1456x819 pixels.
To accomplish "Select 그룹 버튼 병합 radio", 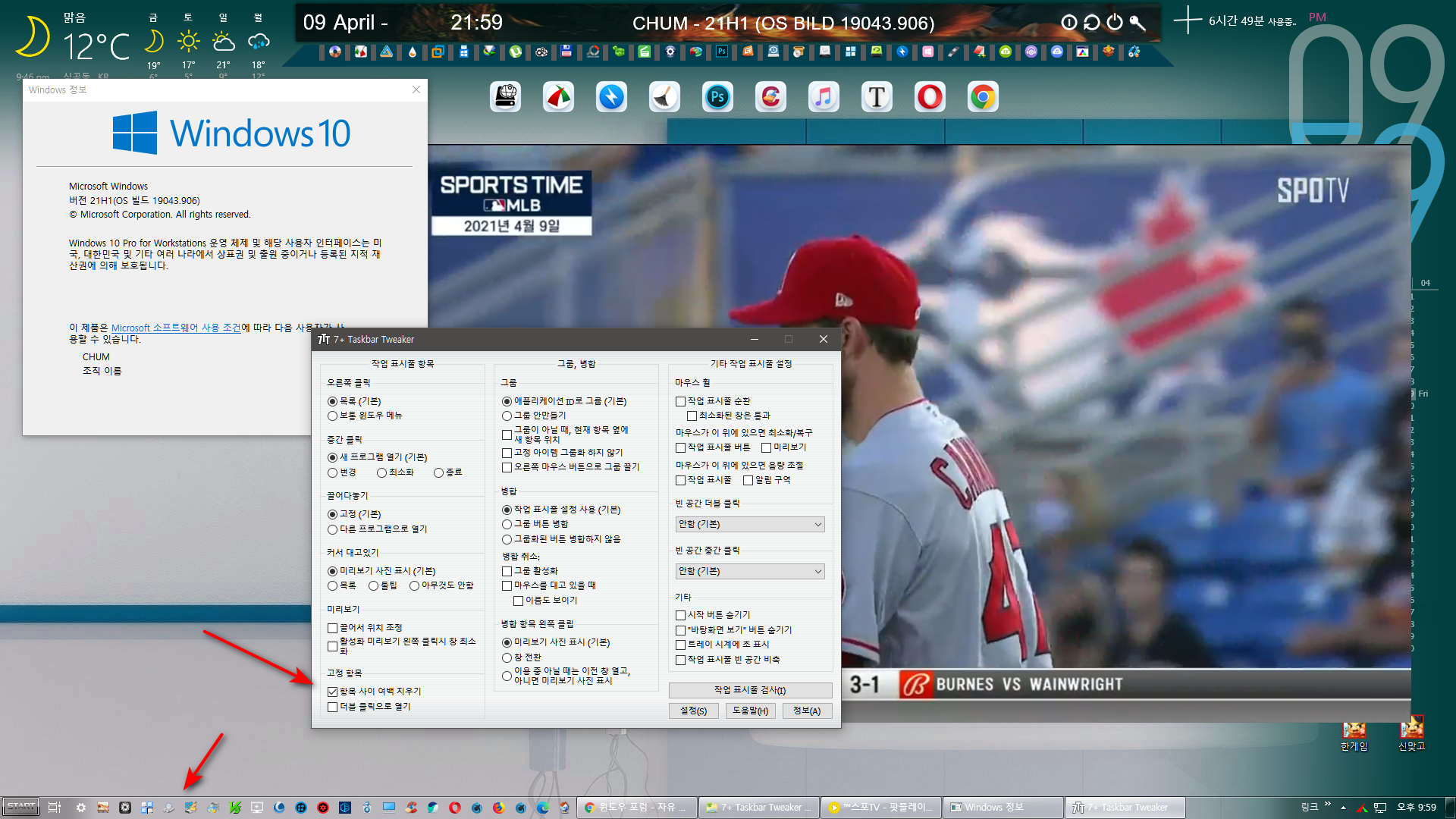I will [x=507, y=524].
